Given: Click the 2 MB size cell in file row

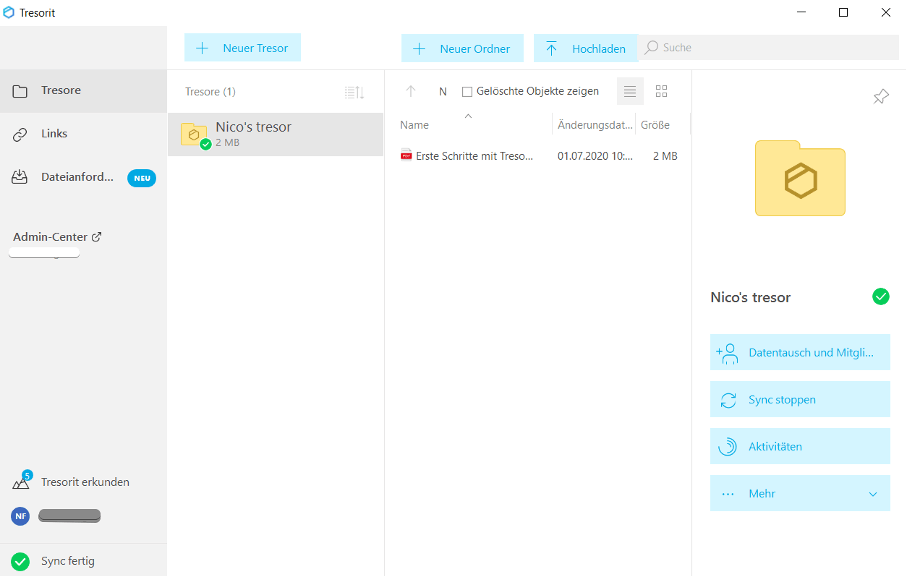Looking at the screenshot, I should click(665, 156).
